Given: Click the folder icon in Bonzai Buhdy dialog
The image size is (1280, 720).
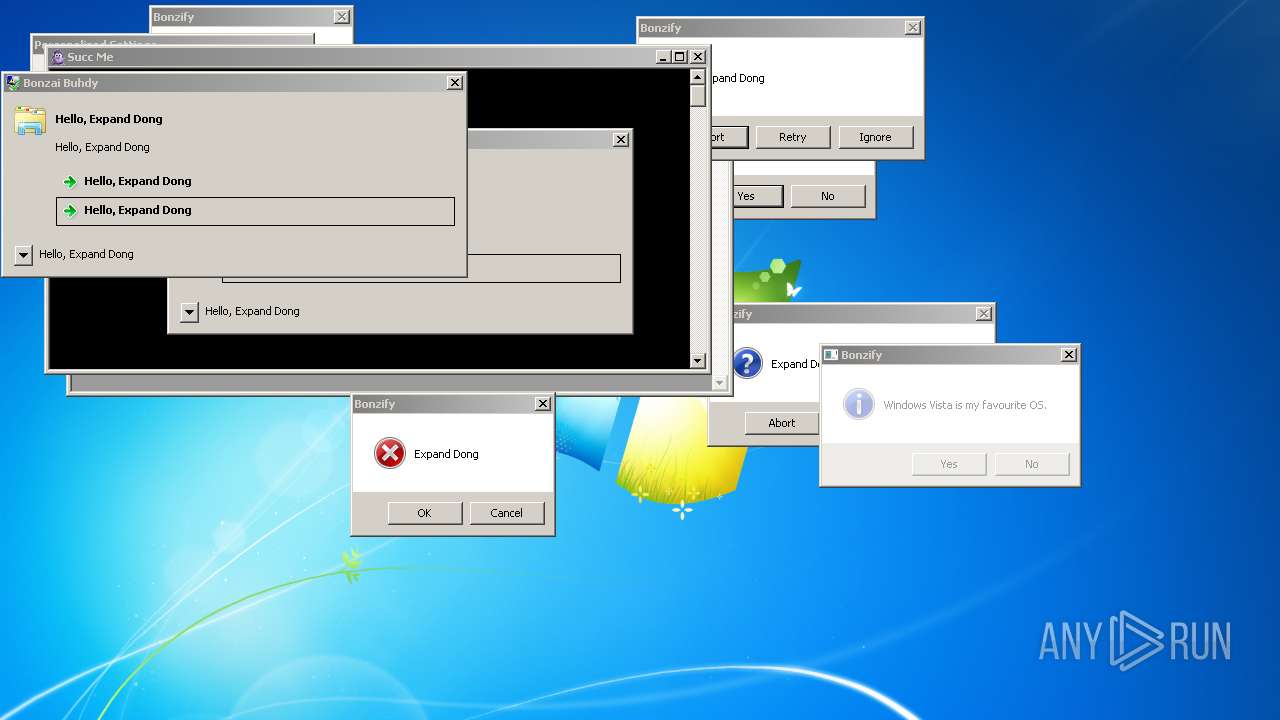Looking at the screenshot, I should point(30,121).
